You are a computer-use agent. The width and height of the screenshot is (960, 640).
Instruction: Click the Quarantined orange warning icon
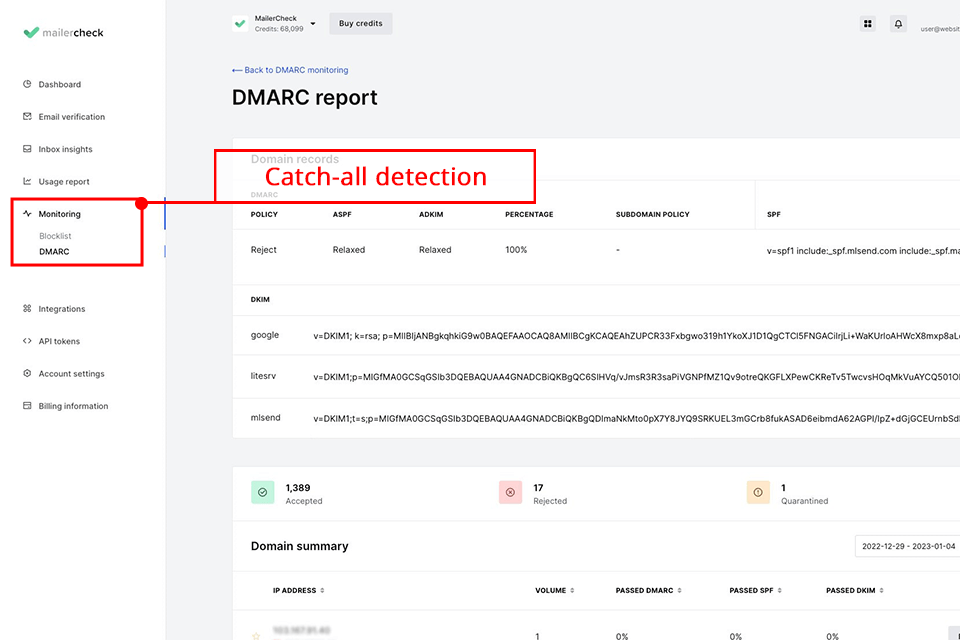pyautogui.click(x=758, y=492)
